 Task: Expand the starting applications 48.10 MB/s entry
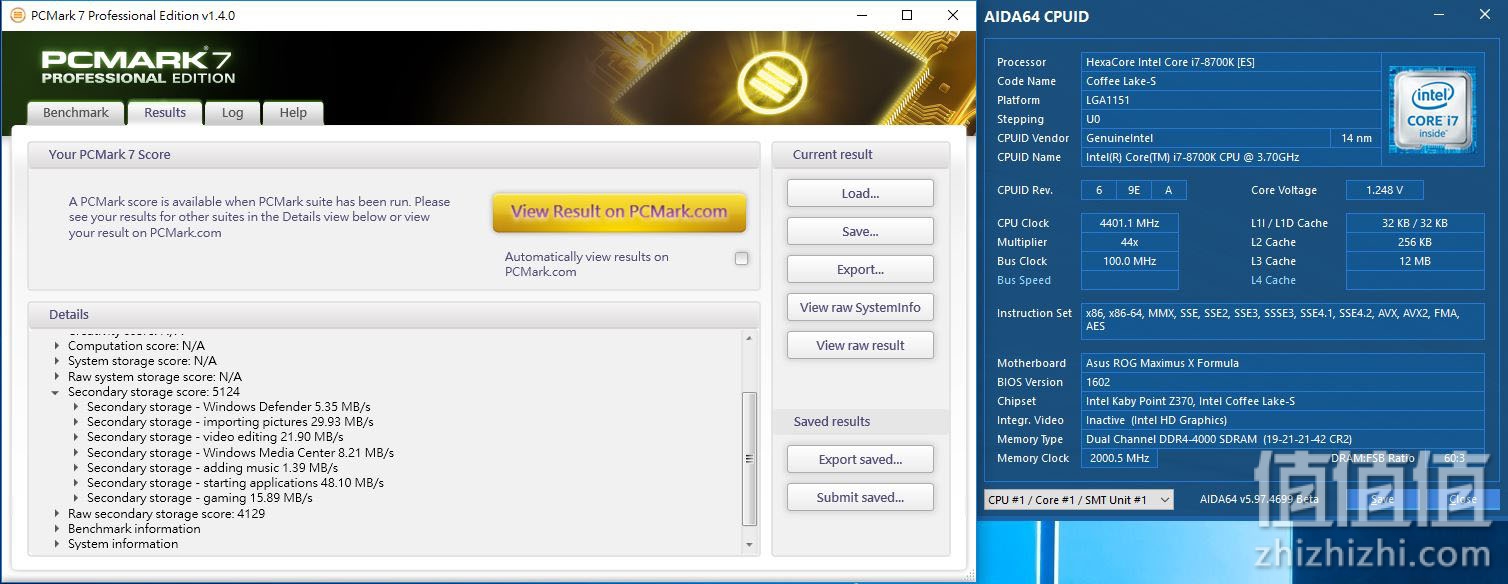(77, 483)
